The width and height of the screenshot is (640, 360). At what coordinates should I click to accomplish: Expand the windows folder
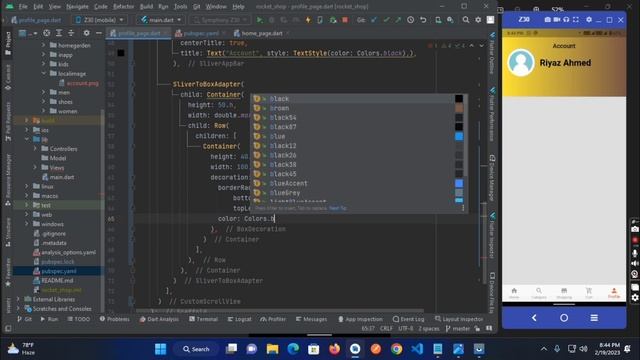[27, 224]
